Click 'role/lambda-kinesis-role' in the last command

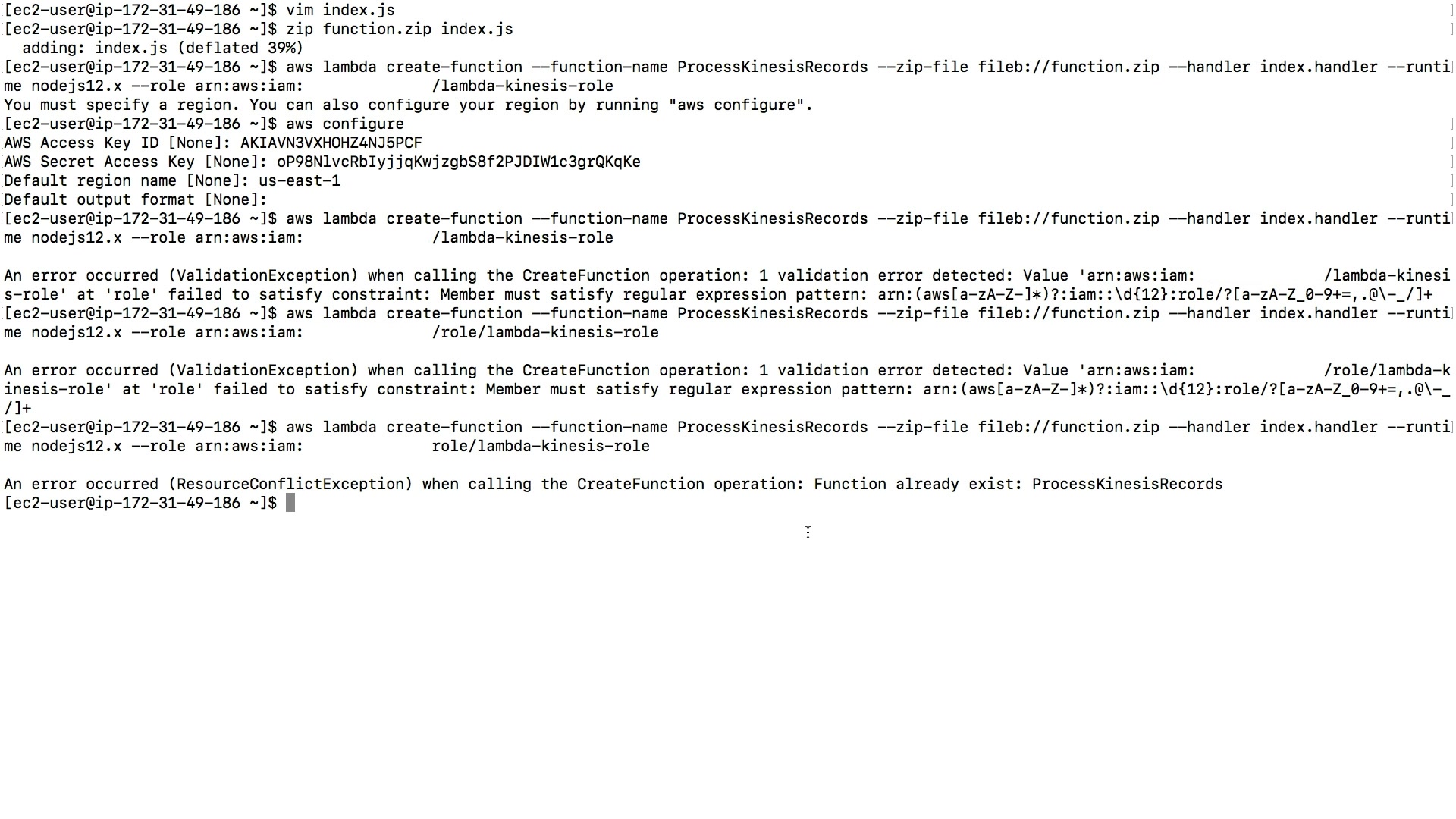click(541, 447)
